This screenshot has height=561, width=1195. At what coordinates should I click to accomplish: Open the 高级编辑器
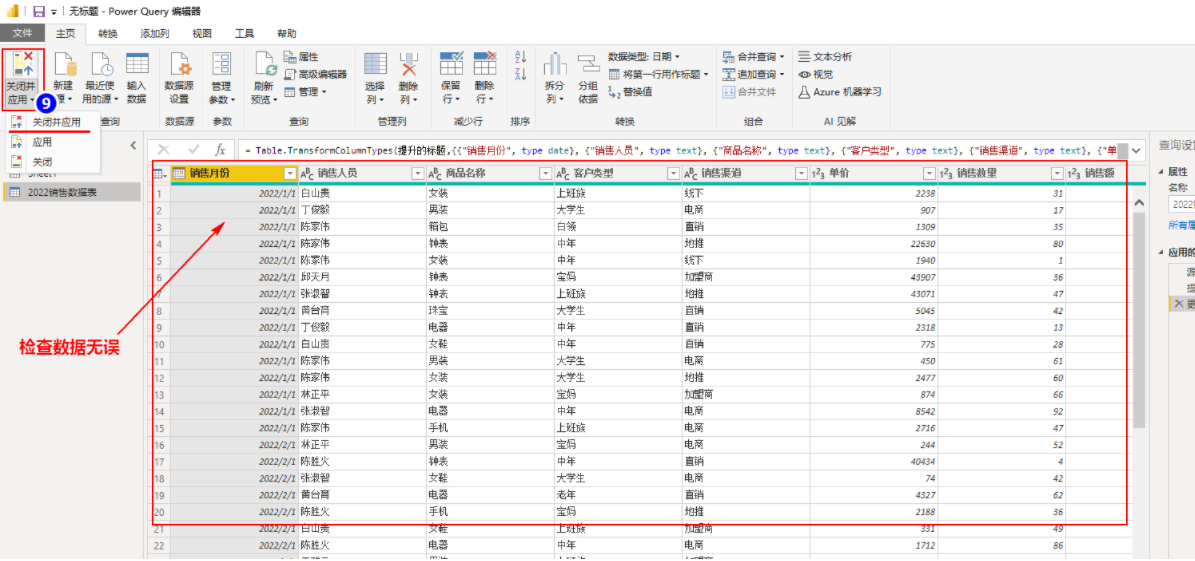tap(316, 75)
